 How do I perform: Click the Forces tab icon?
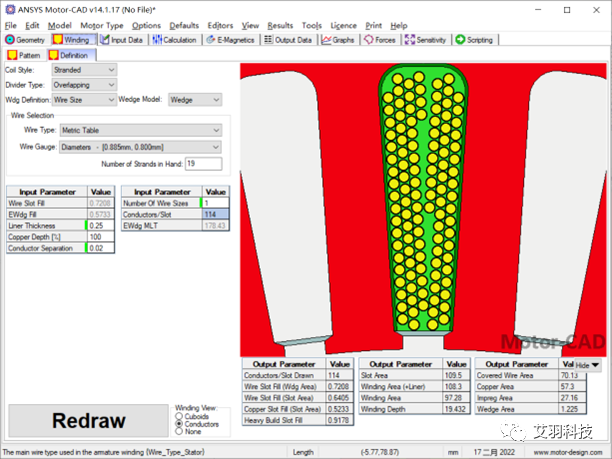pyautogui.click(x=368, y=40)
